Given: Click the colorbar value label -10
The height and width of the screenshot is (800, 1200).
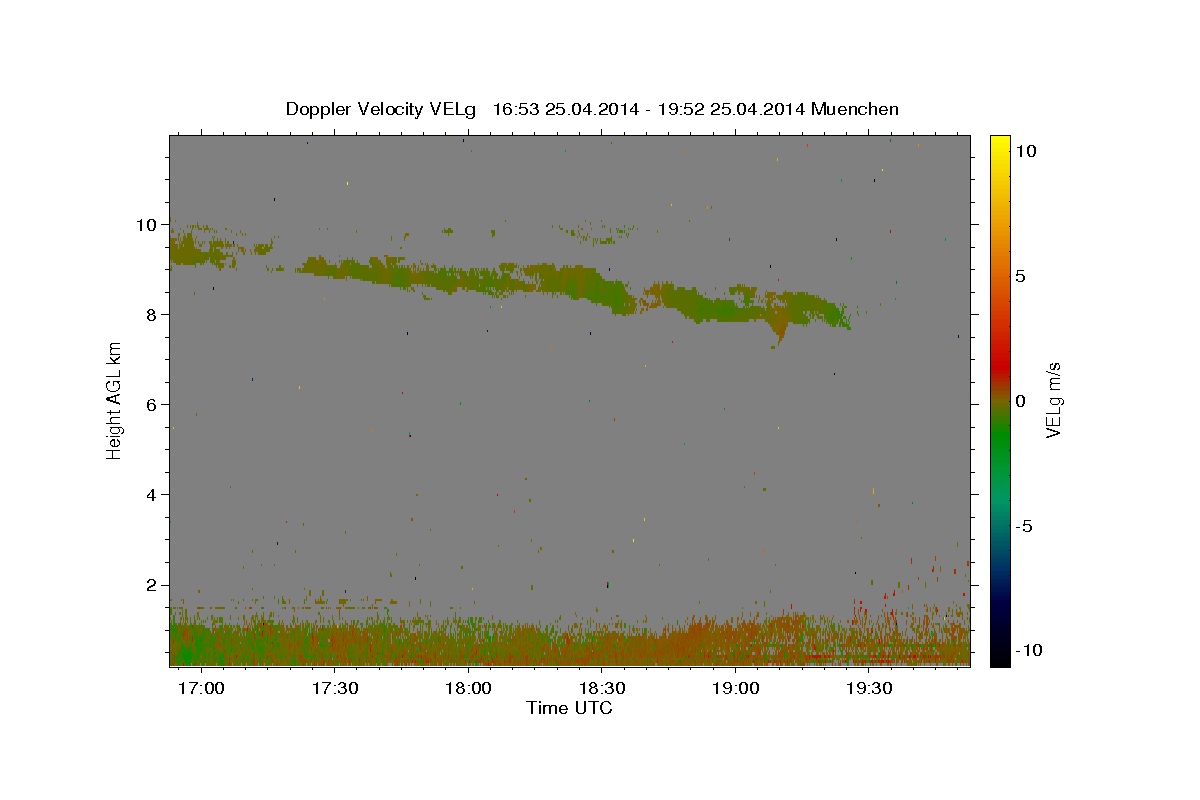Looking at the screenshot, I should [1028, 651].
